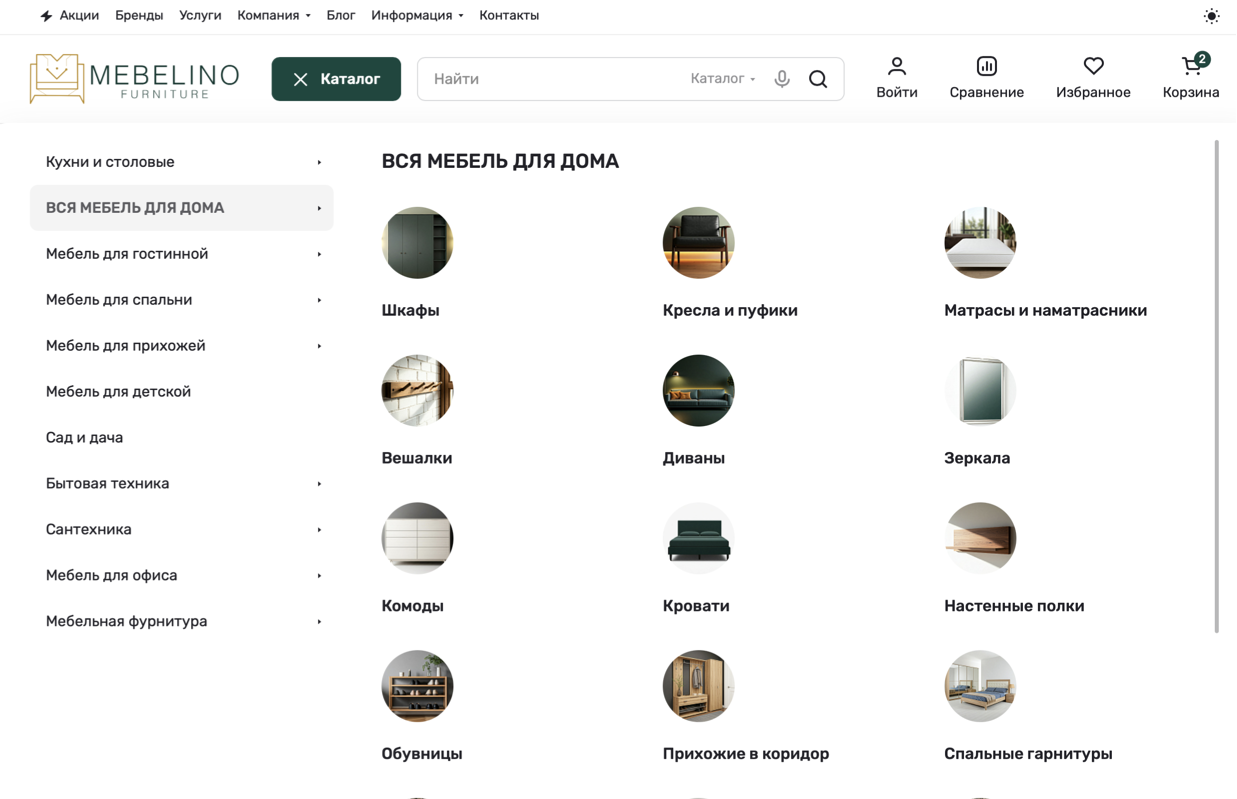Image resolution: width=1237 pixels, height=799 pixels.
Task: Open the Диваны text link
Action: click(694, 459)
